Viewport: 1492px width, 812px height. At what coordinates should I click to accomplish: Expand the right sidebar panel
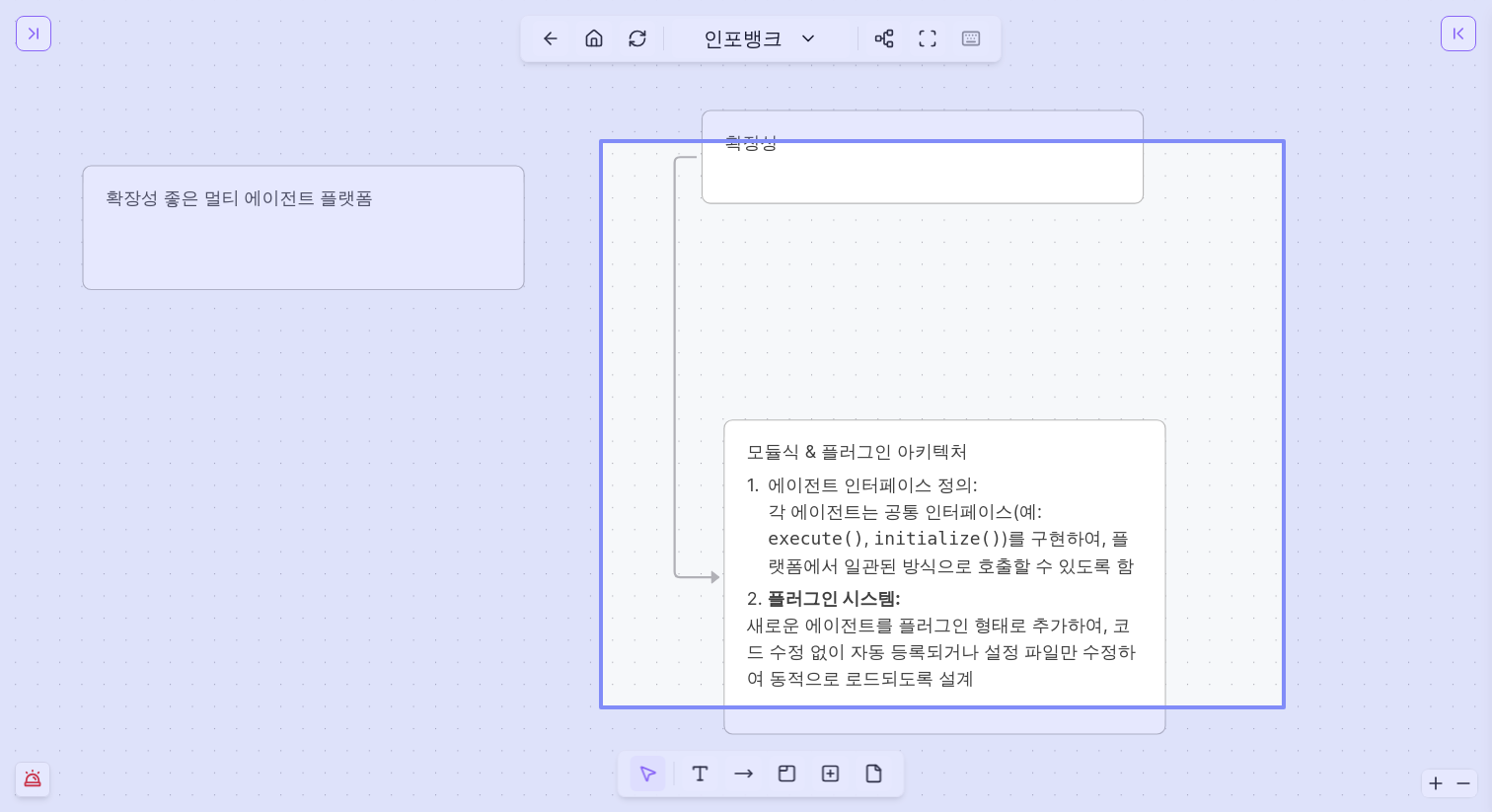pos(1457,34)
